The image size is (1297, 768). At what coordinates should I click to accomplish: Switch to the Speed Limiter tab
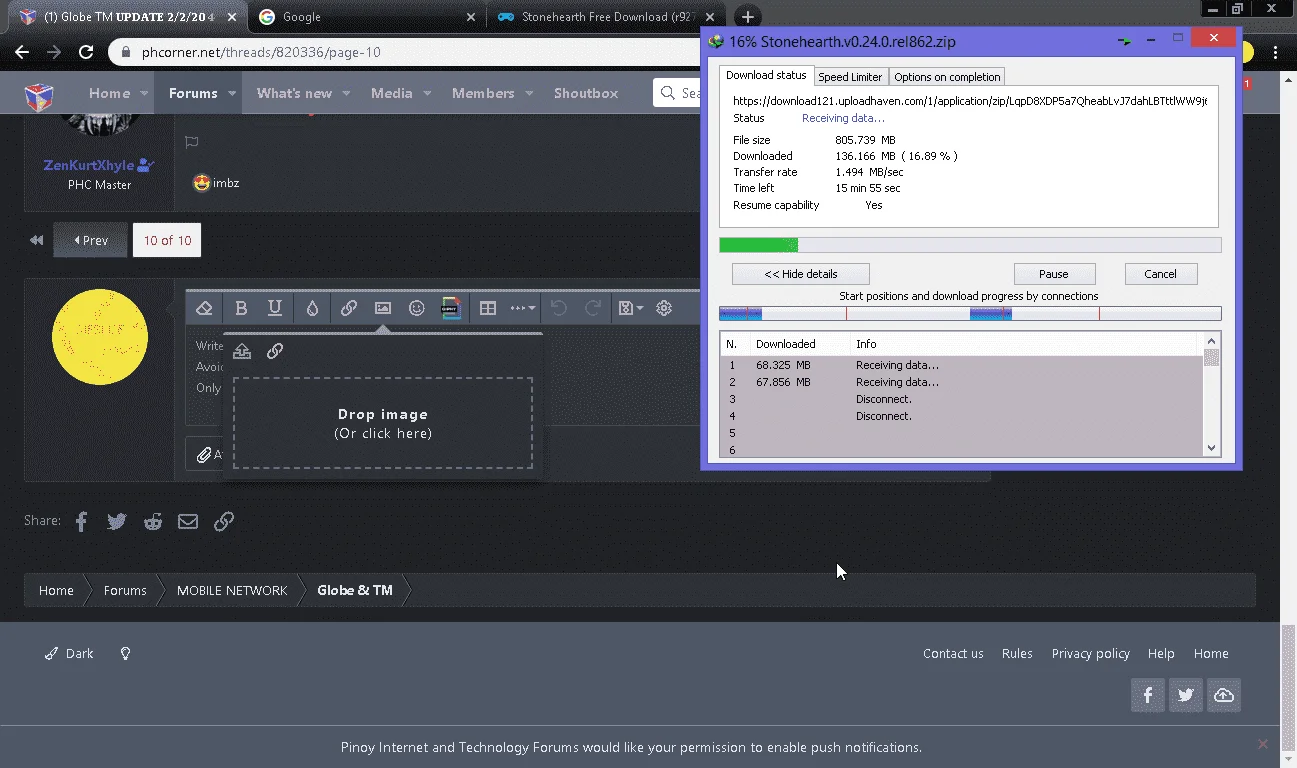click(x=850, y=77)
